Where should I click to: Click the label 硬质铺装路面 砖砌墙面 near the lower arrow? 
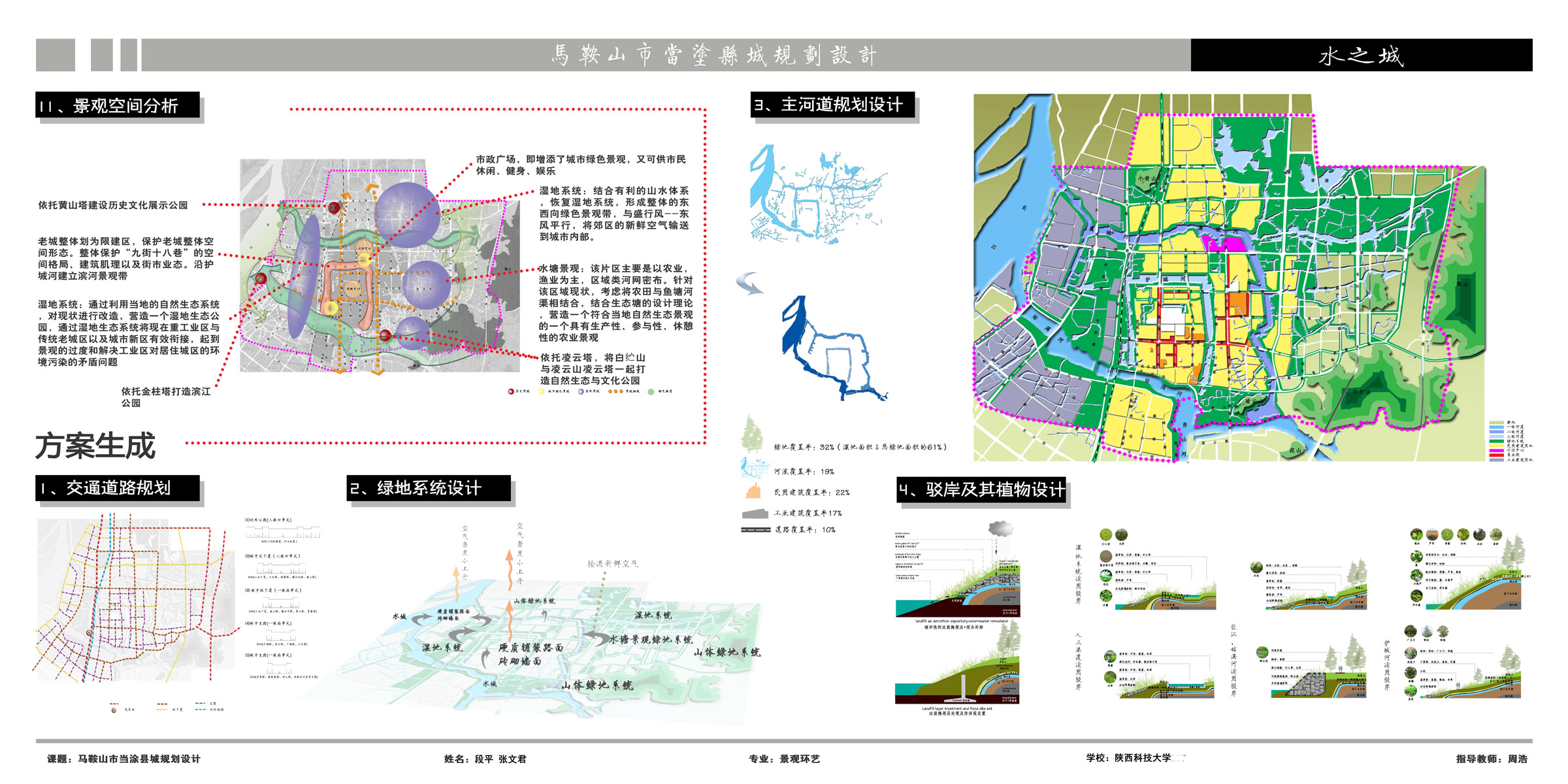531,654
